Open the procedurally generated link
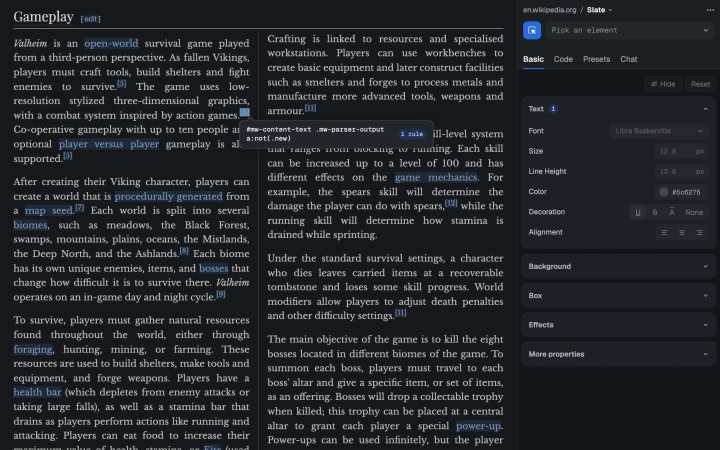The image size is (720, 450). [x=169, y=196]
